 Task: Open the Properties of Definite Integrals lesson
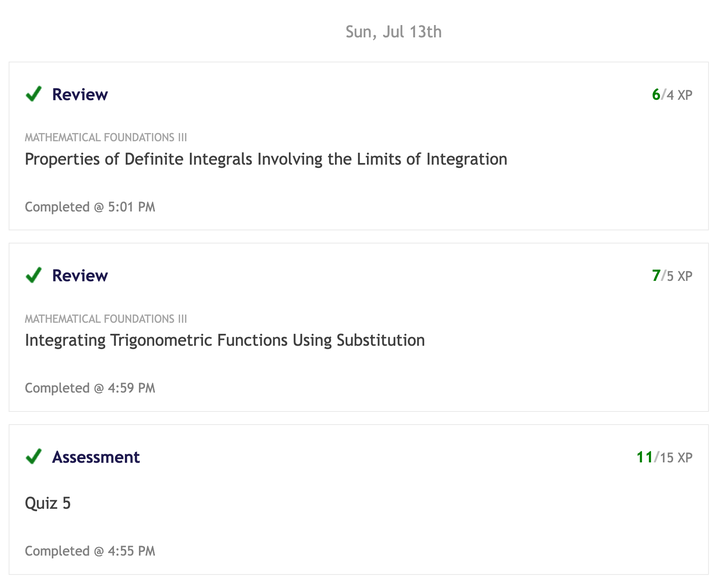(265, 159)
